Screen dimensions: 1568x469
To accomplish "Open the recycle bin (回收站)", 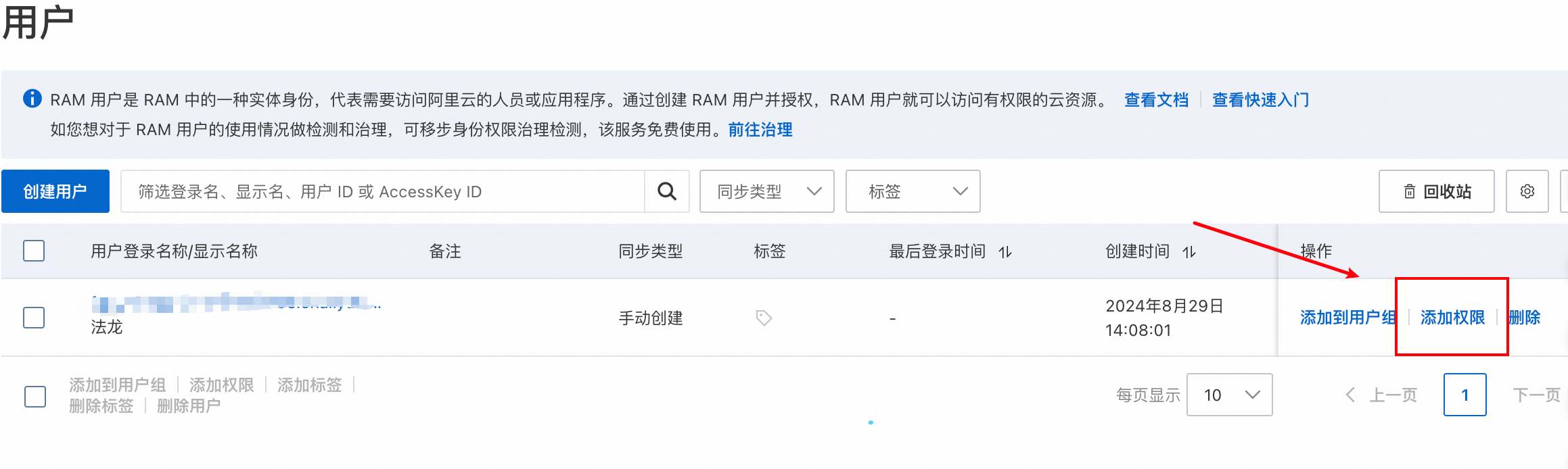I will pyautogui.click(x=1436, y=192).
